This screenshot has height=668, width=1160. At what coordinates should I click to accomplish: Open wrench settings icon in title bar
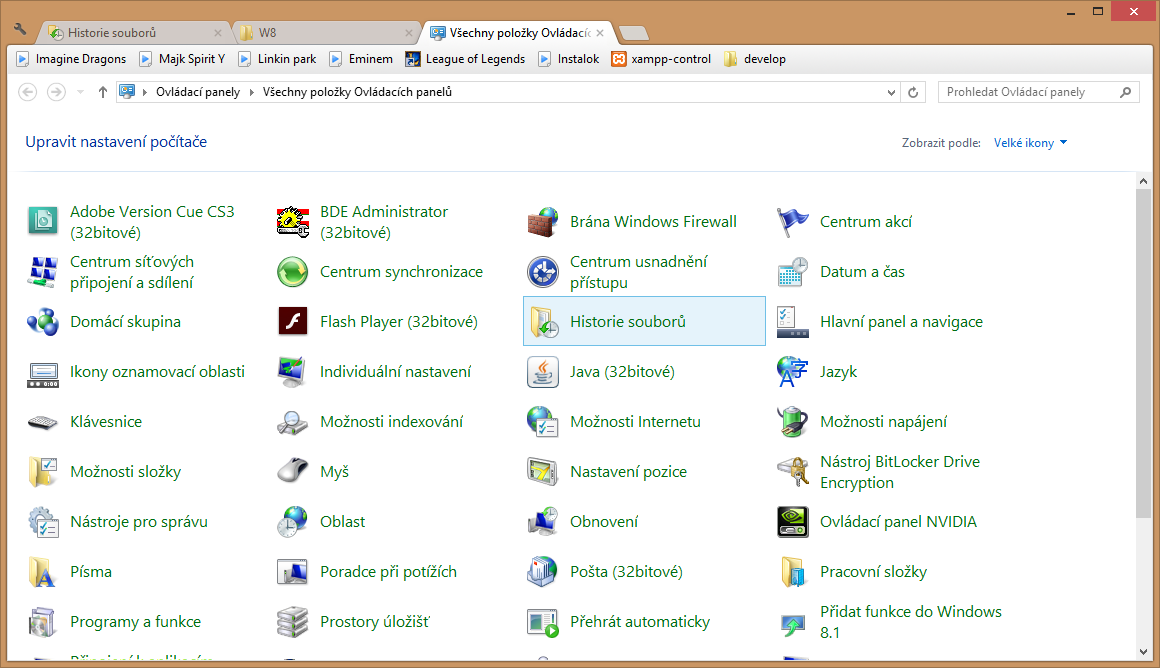coord(20,30)
